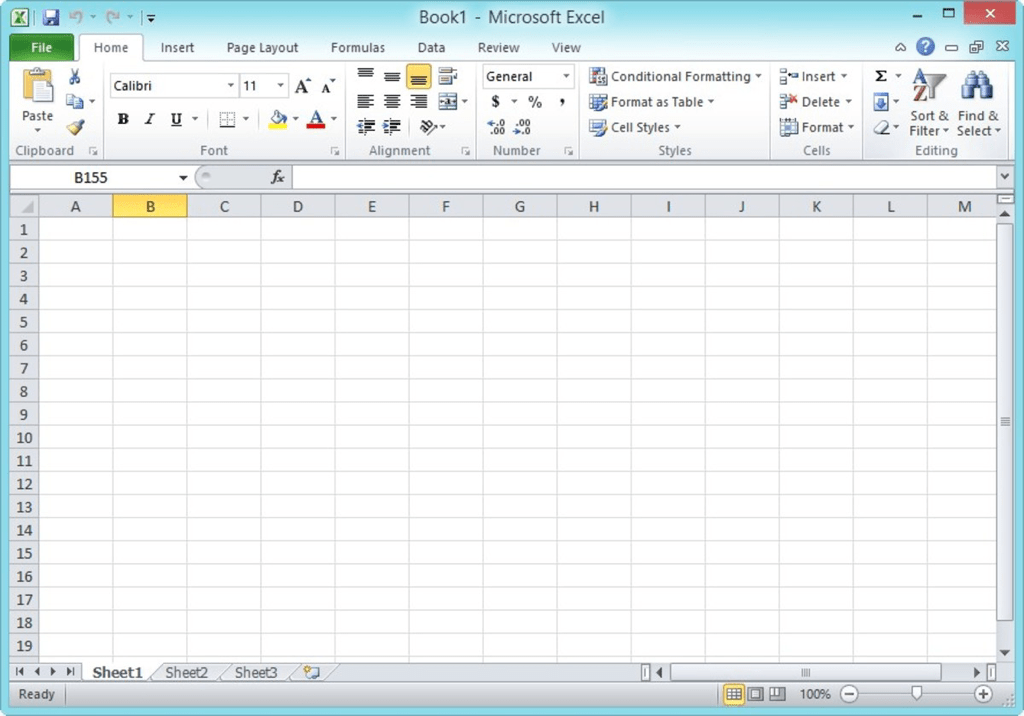Open the File tab
The width and height of the screenshot is (1024, 716).
click(x=41, y=48)
